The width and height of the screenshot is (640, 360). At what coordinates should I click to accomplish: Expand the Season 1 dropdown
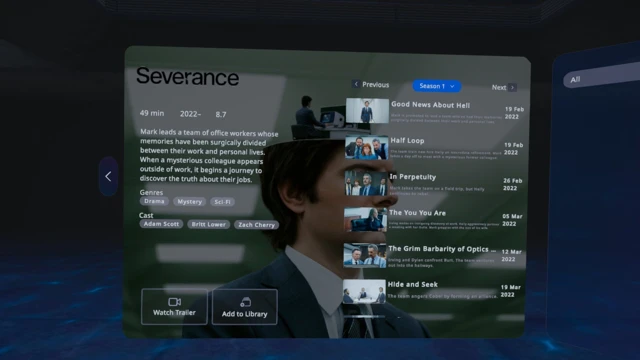[436, 86]
